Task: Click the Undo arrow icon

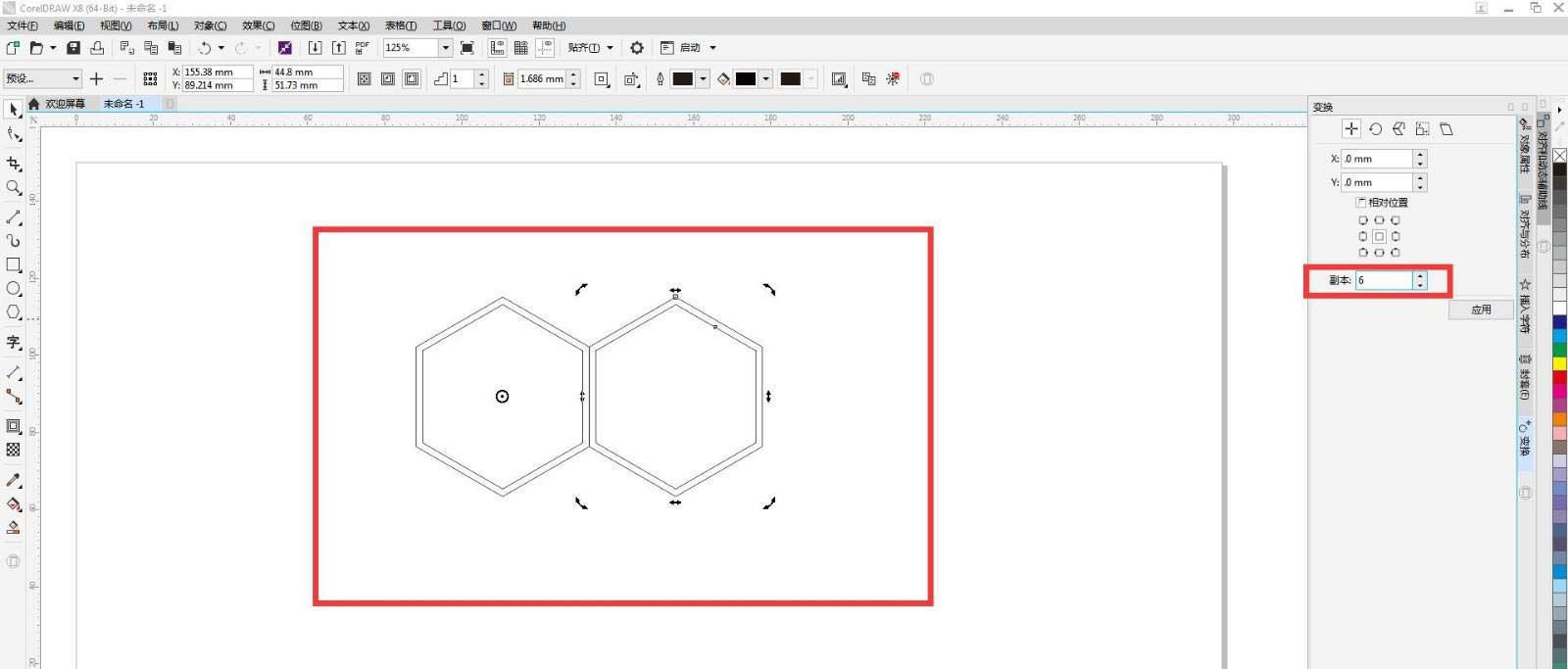Action: (x=205, y=47)
